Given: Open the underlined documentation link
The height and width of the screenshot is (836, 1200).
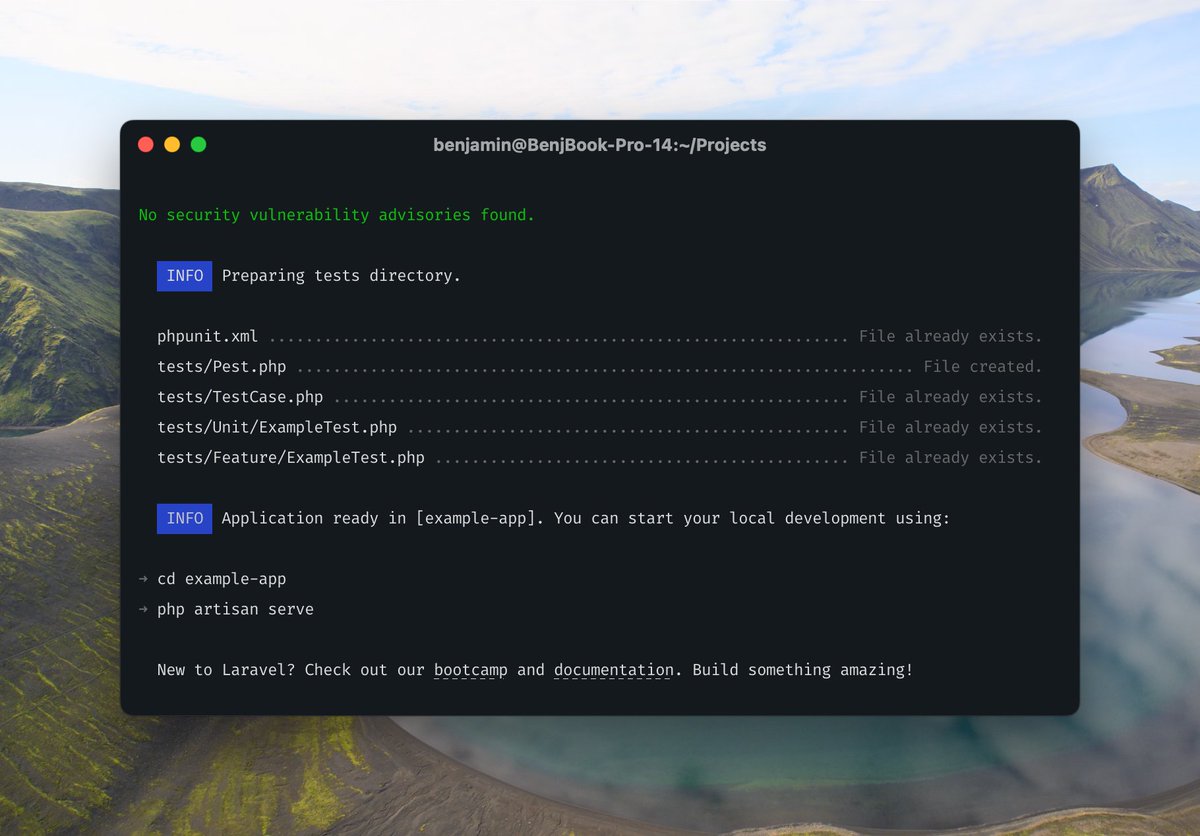Looking at the screenshot, I should tap(614, 670).
